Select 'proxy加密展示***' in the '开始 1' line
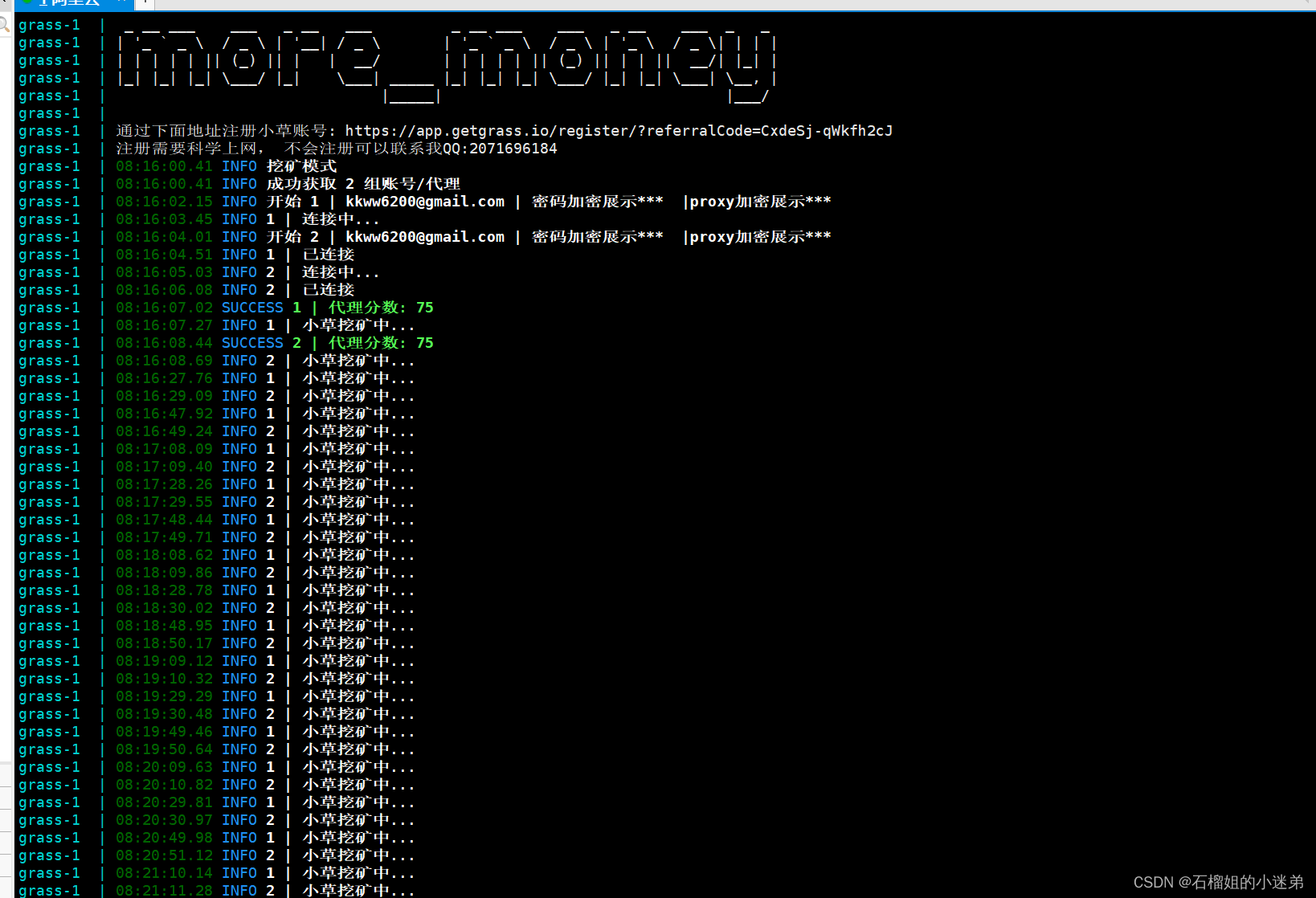This screenshot has width=1316, height=898. [760, 202]
